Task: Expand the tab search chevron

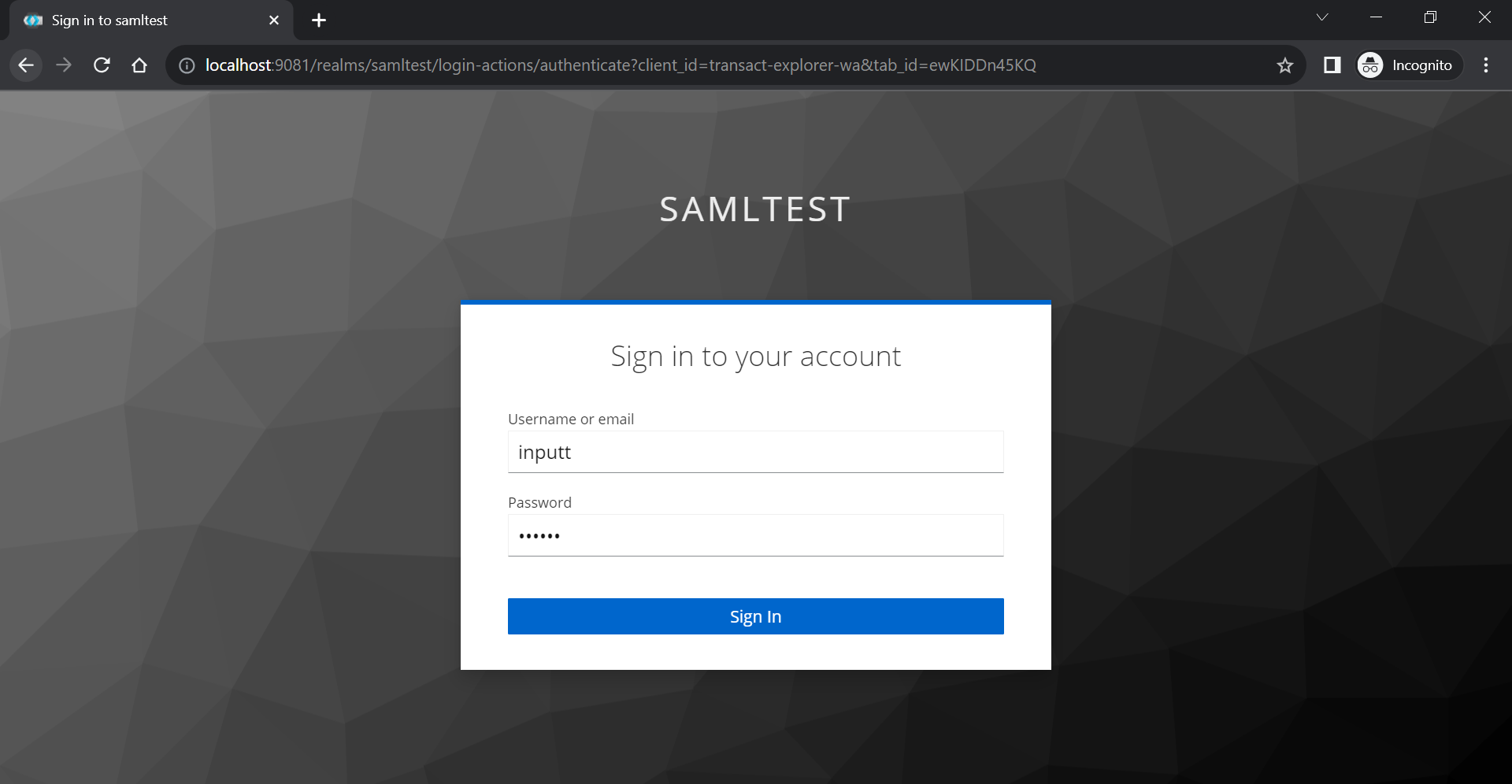Action: point(1322,17)
